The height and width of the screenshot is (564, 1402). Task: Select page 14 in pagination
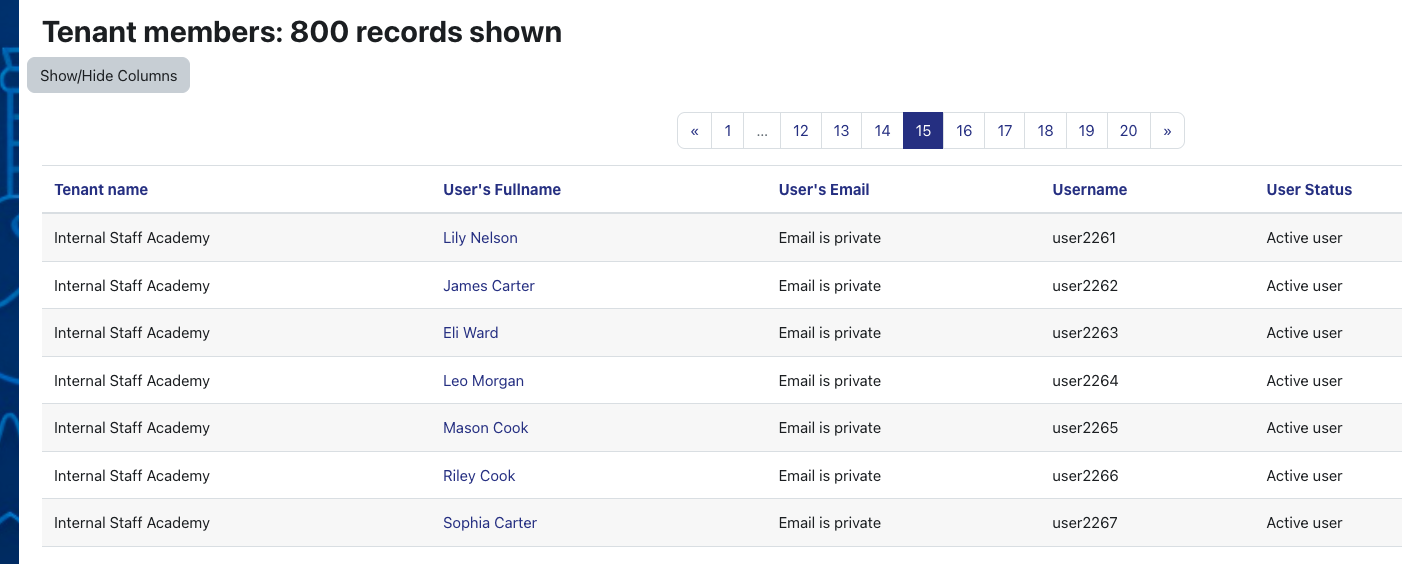pyautogui.click(x=882, y=131)
